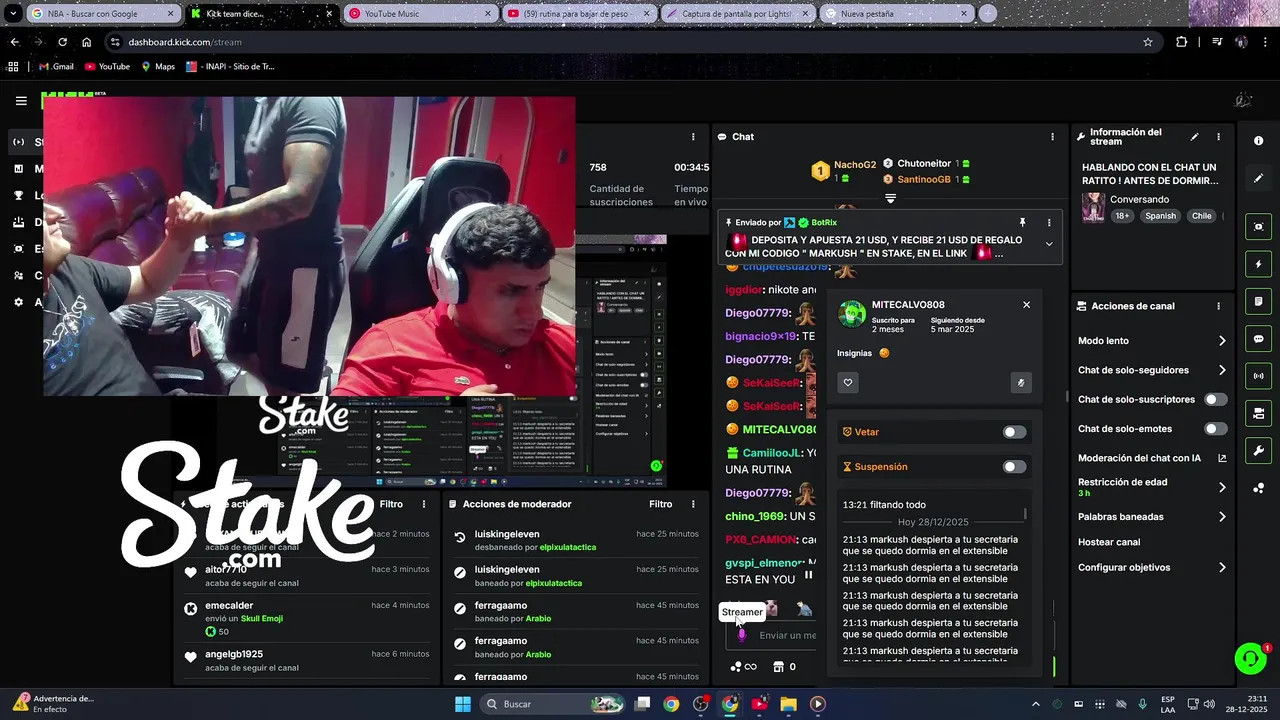
Task: Edit stream information with pencil icon
Action: (1194, 137)
